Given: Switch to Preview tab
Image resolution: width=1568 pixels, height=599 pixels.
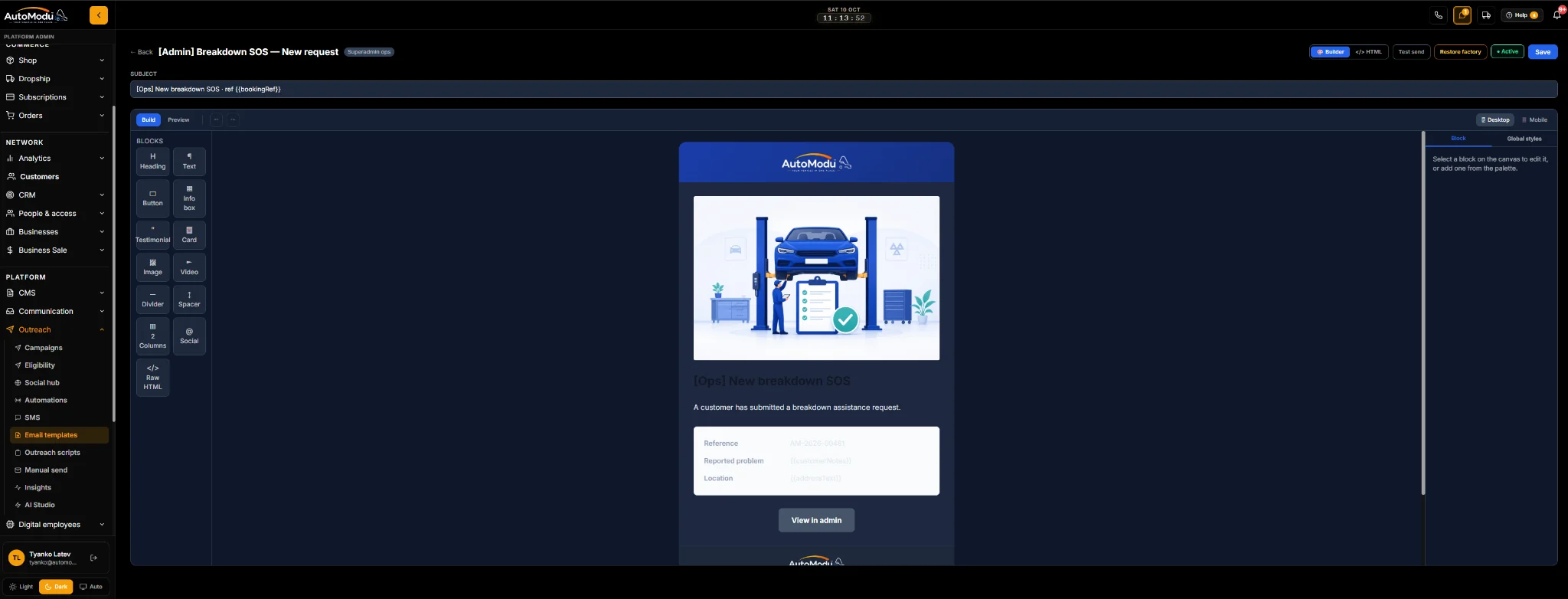Looking at the screenshot, I should coord(178,119).
